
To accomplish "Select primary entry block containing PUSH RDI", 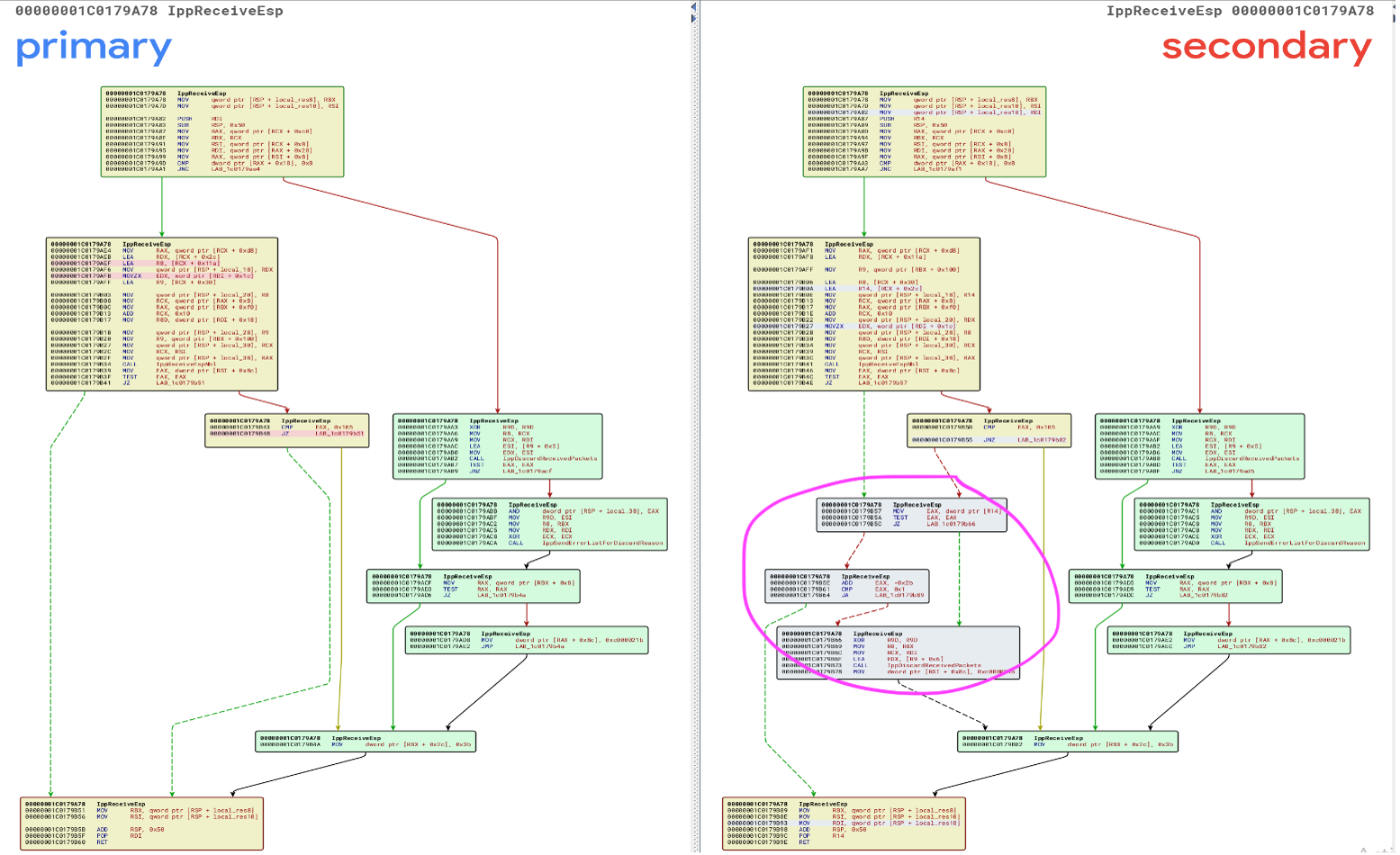I will [222, 131].
